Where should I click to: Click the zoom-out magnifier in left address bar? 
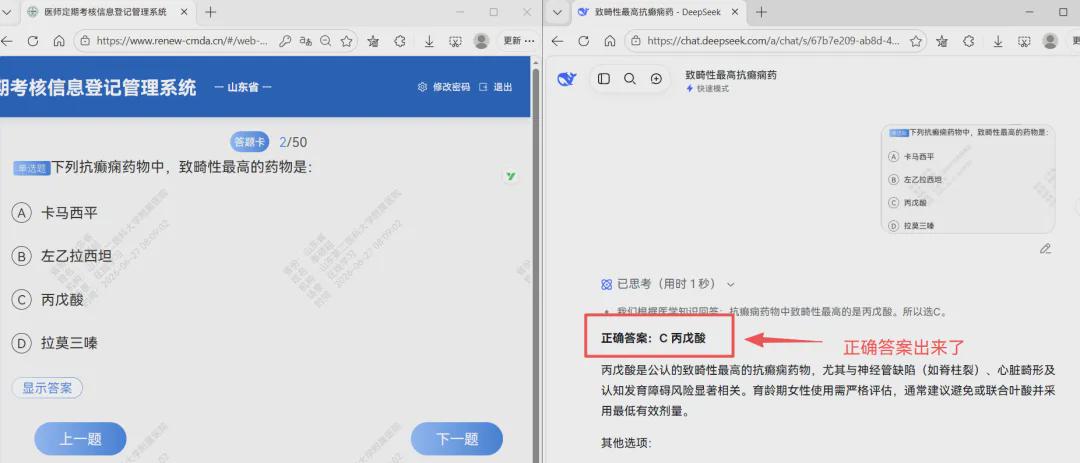326,41
